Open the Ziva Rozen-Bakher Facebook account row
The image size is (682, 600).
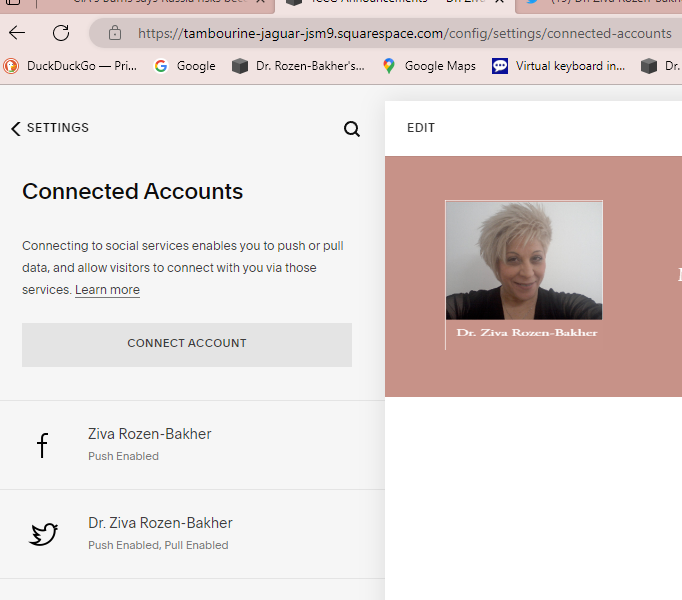click(x=192, y=445)
